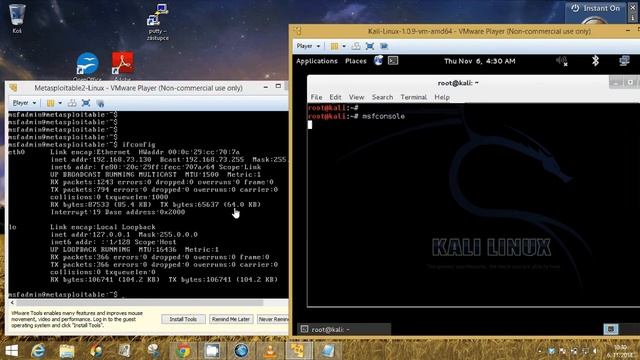
Task: Expand power options arrow in Kali-Linux toolbar
Action: coord(344,46)
